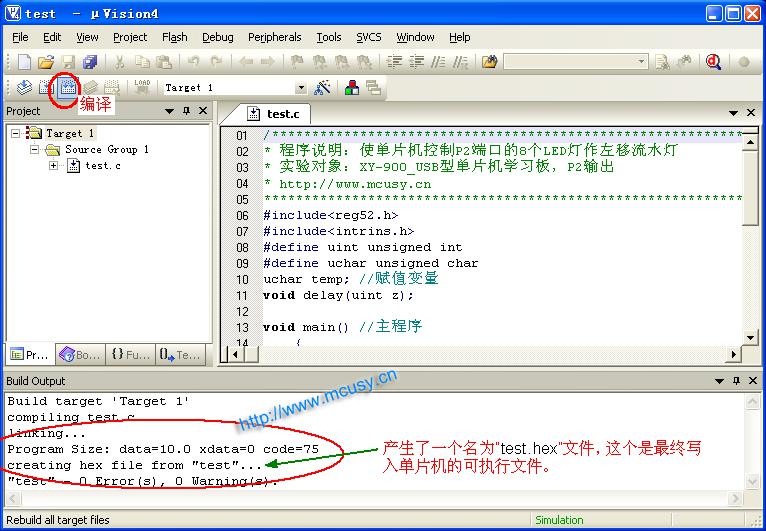The height and width of the screenshot is (531, 766).
Task: Click the Paste icon in the toolbar
Action: (164, 62)
